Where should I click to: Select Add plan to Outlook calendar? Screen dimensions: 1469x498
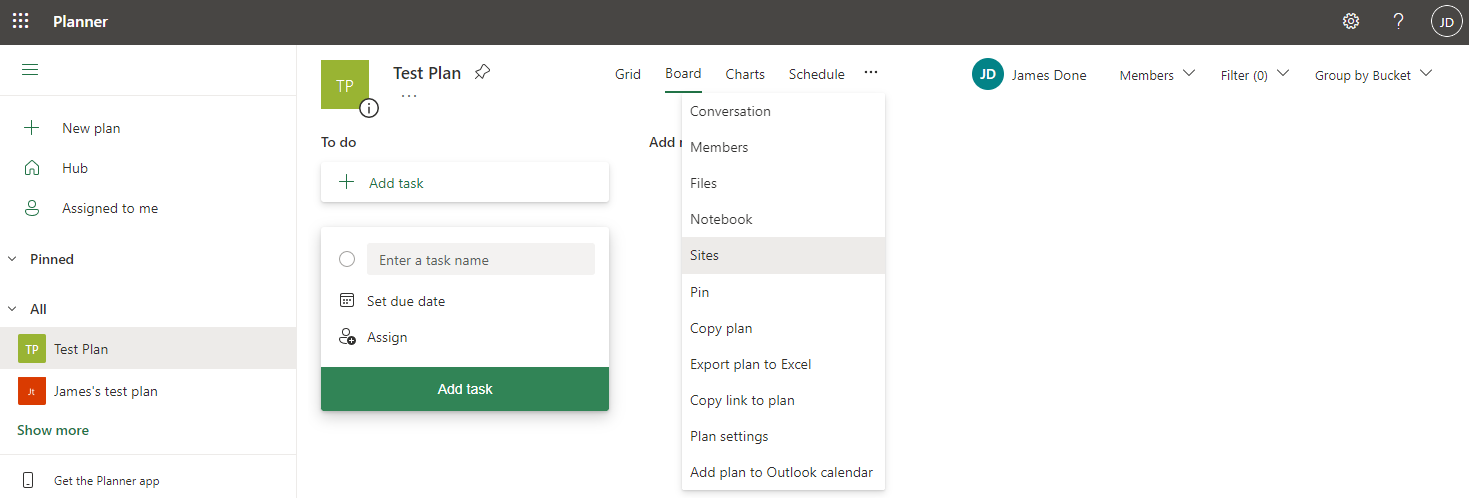click(783, 472)
